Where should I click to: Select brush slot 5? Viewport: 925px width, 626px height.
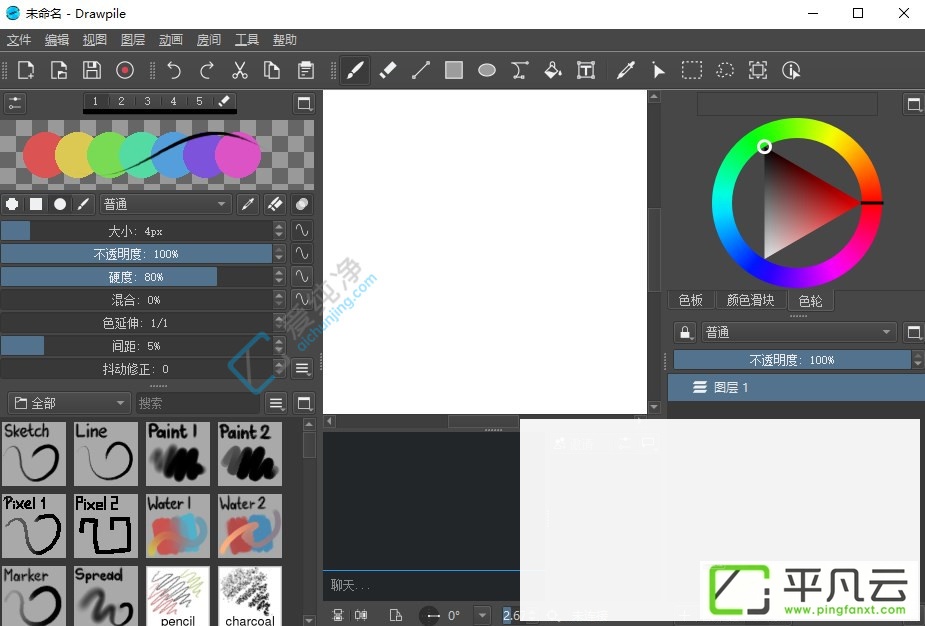click(x=199, y=101)
